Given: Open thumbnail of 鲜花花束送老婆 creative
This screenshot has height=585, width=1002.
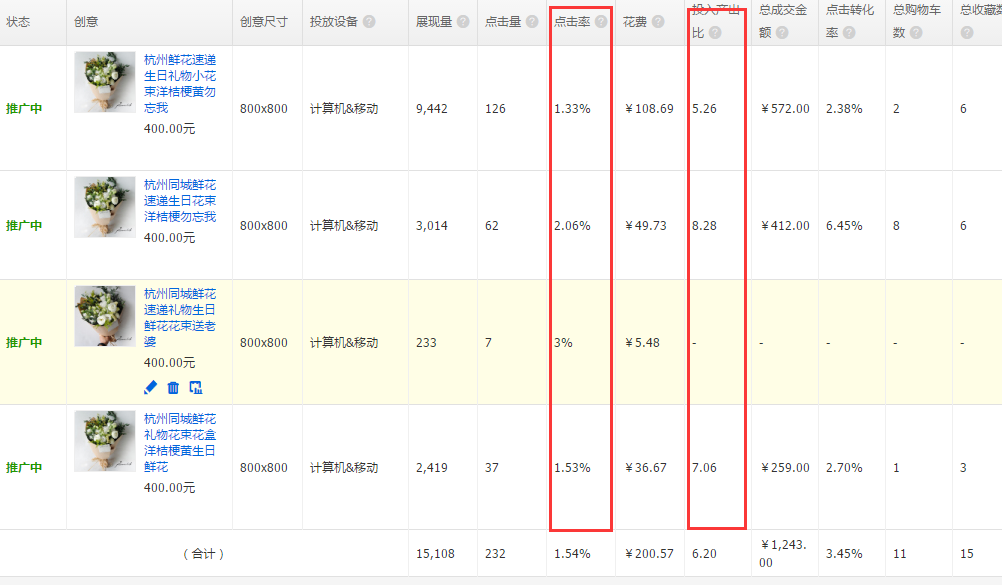Looking at the screenshot, I should [x=105, y=316].
